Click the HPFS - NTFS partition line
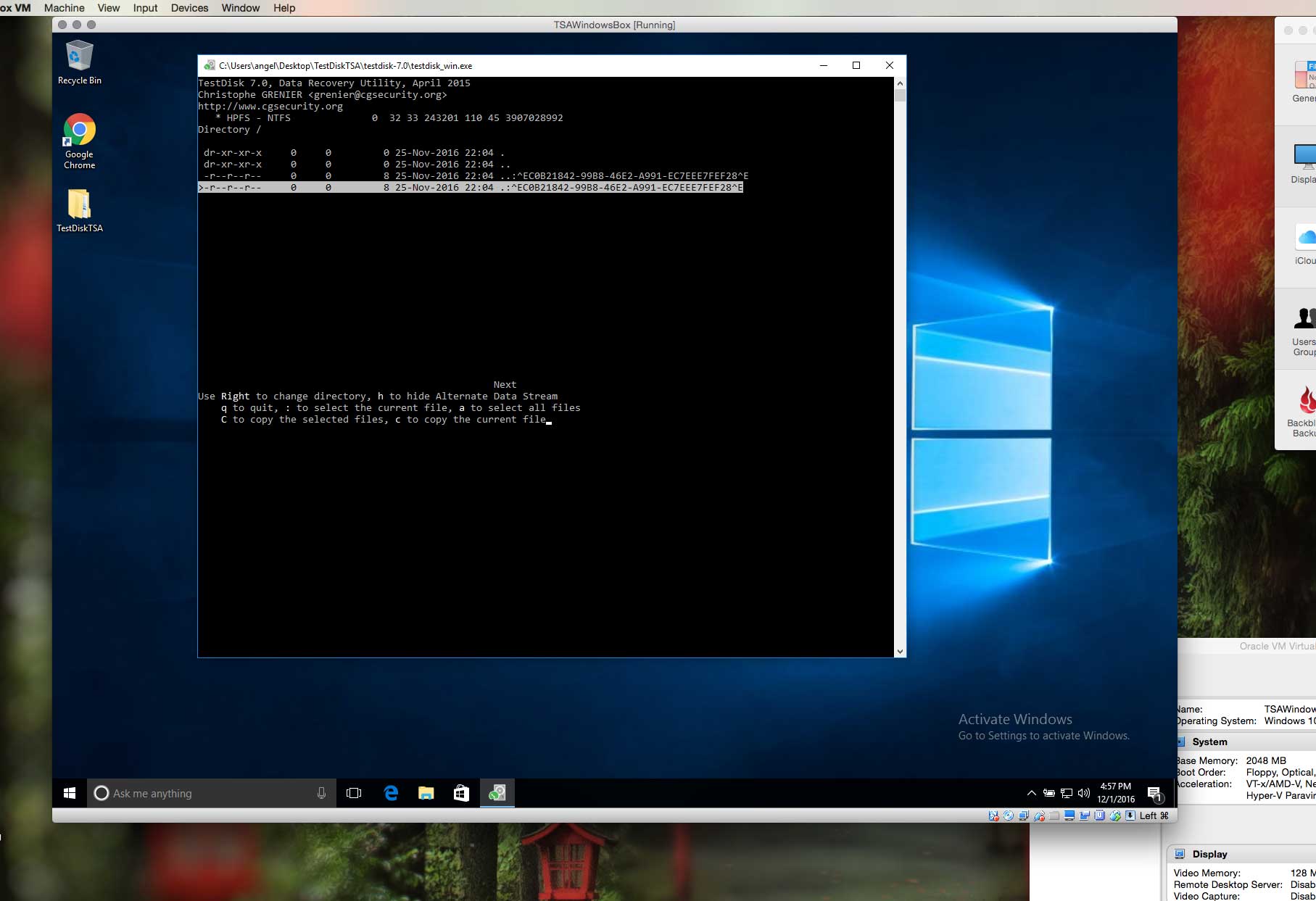1316x901 pixels. [389, 117]
